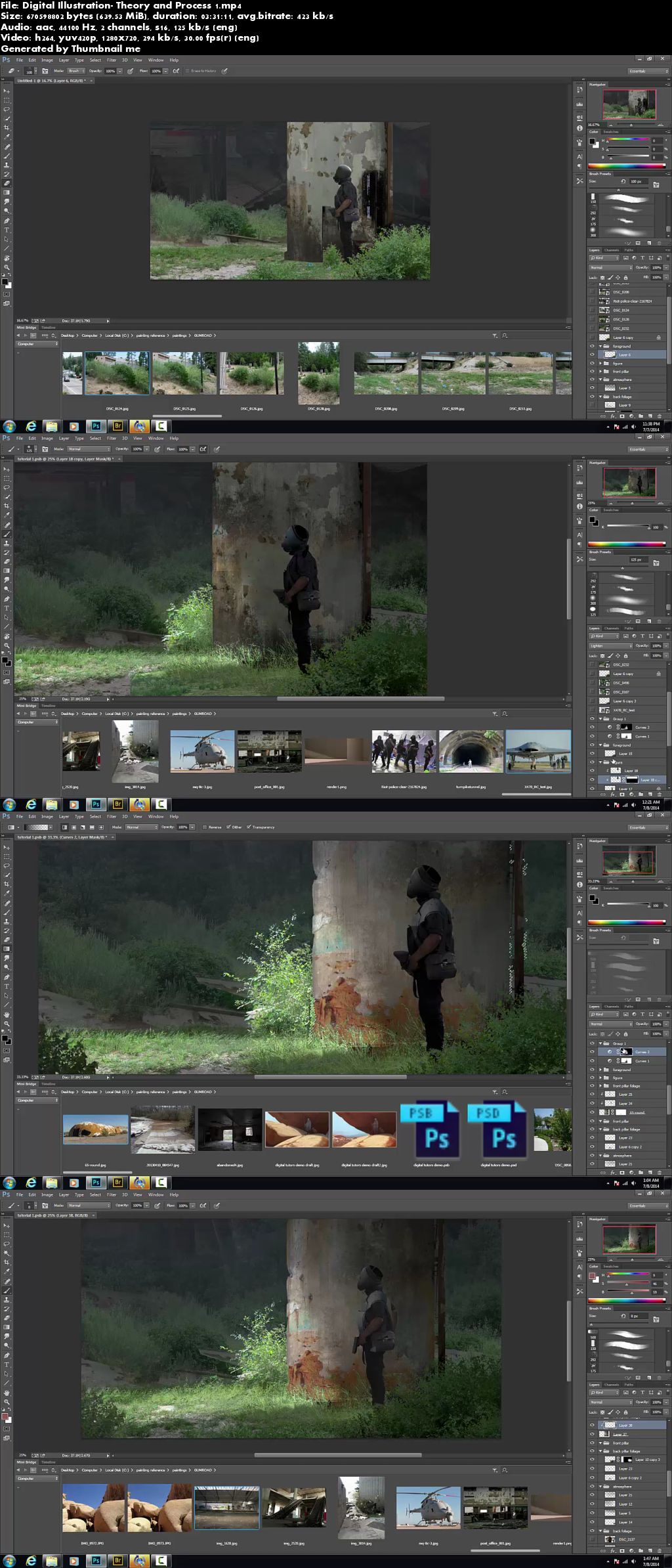Enable the Erase to History checkbox
The image size is (672, 1568).
point(187,71)
